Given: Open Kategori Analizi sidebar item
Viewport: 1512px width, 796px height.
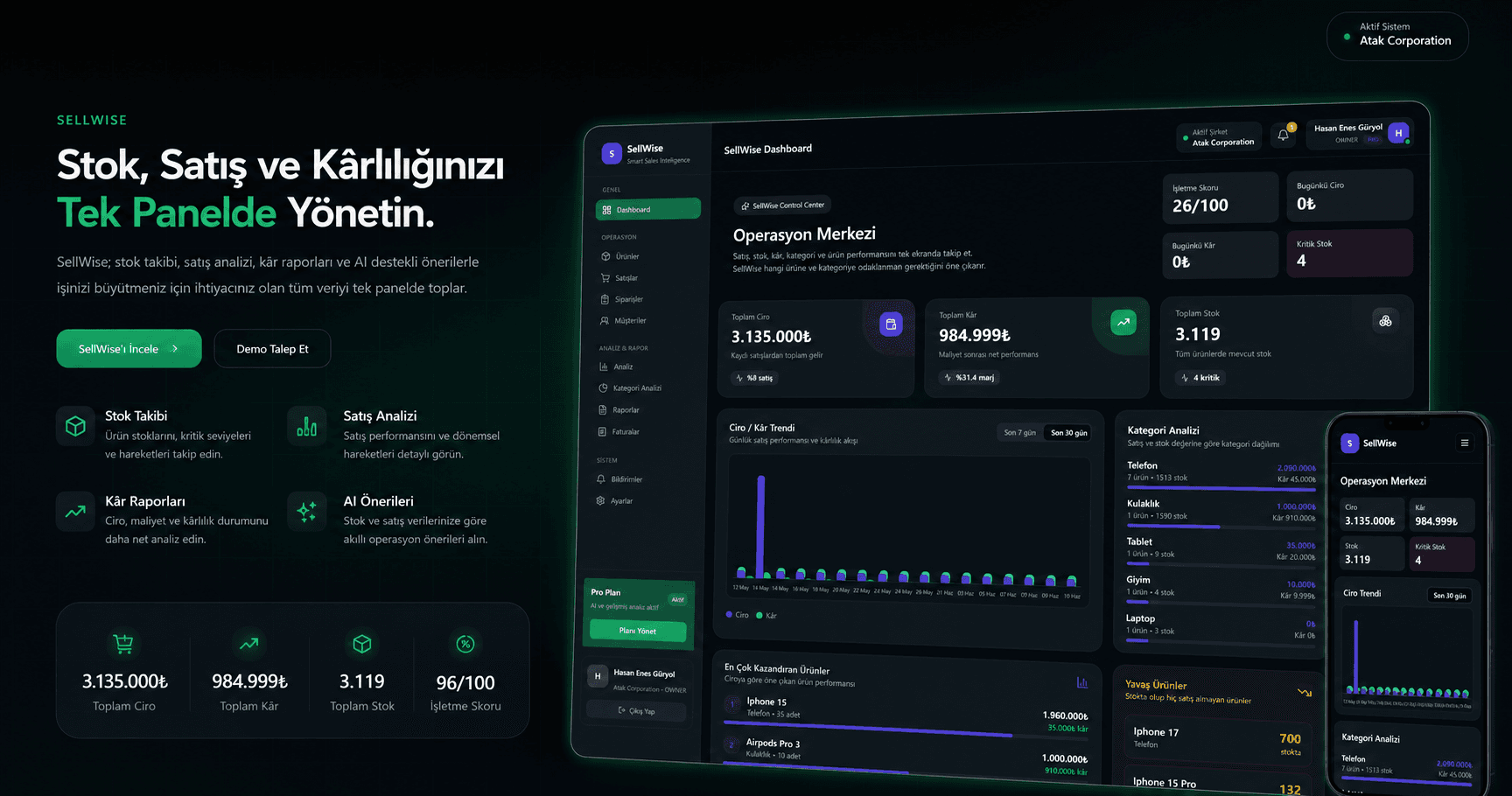Looking at the screenshot, I should [636, 388].
